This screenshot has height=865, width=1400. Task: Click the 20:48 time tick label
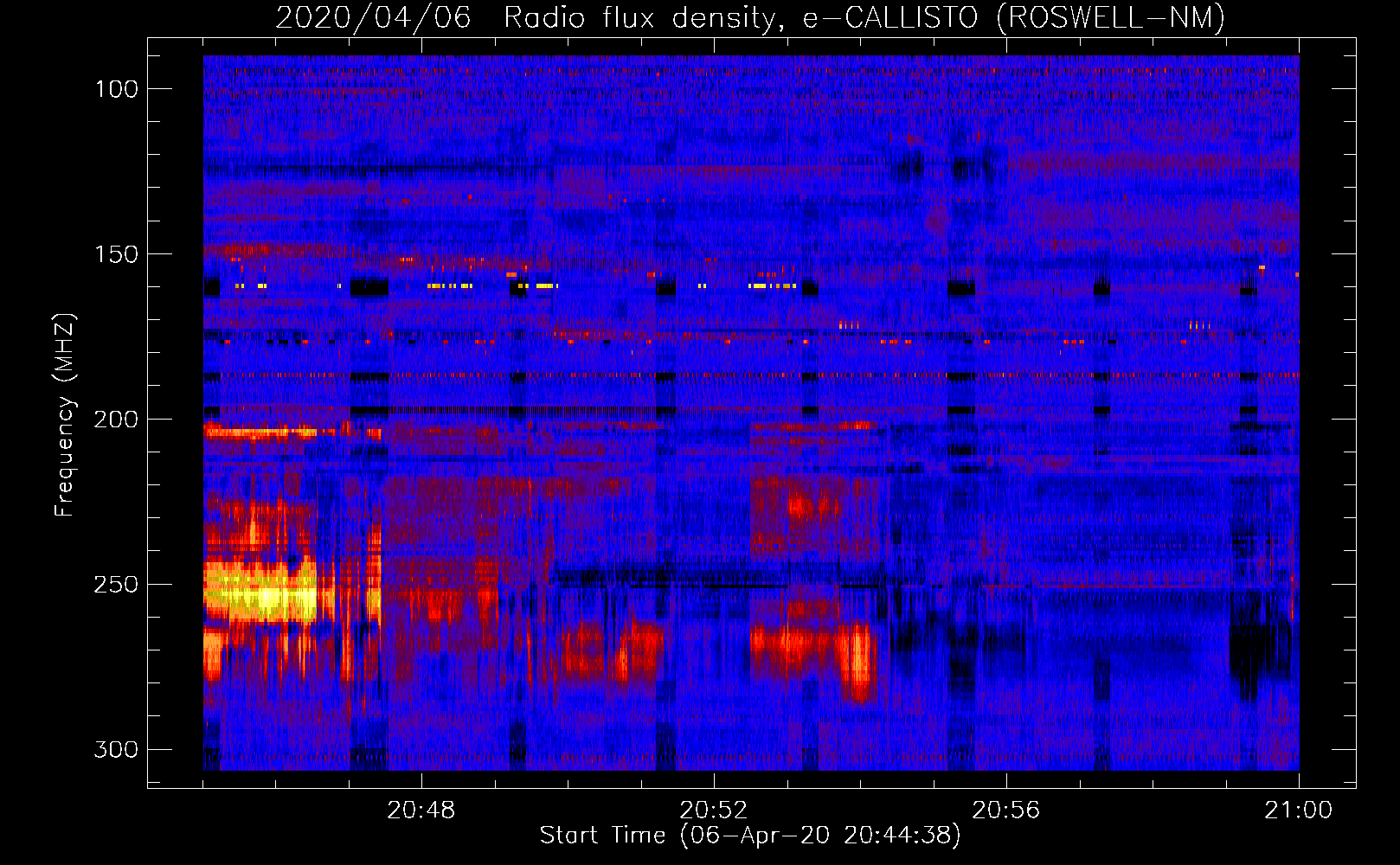pyautogui.click(x=421, y=811)
